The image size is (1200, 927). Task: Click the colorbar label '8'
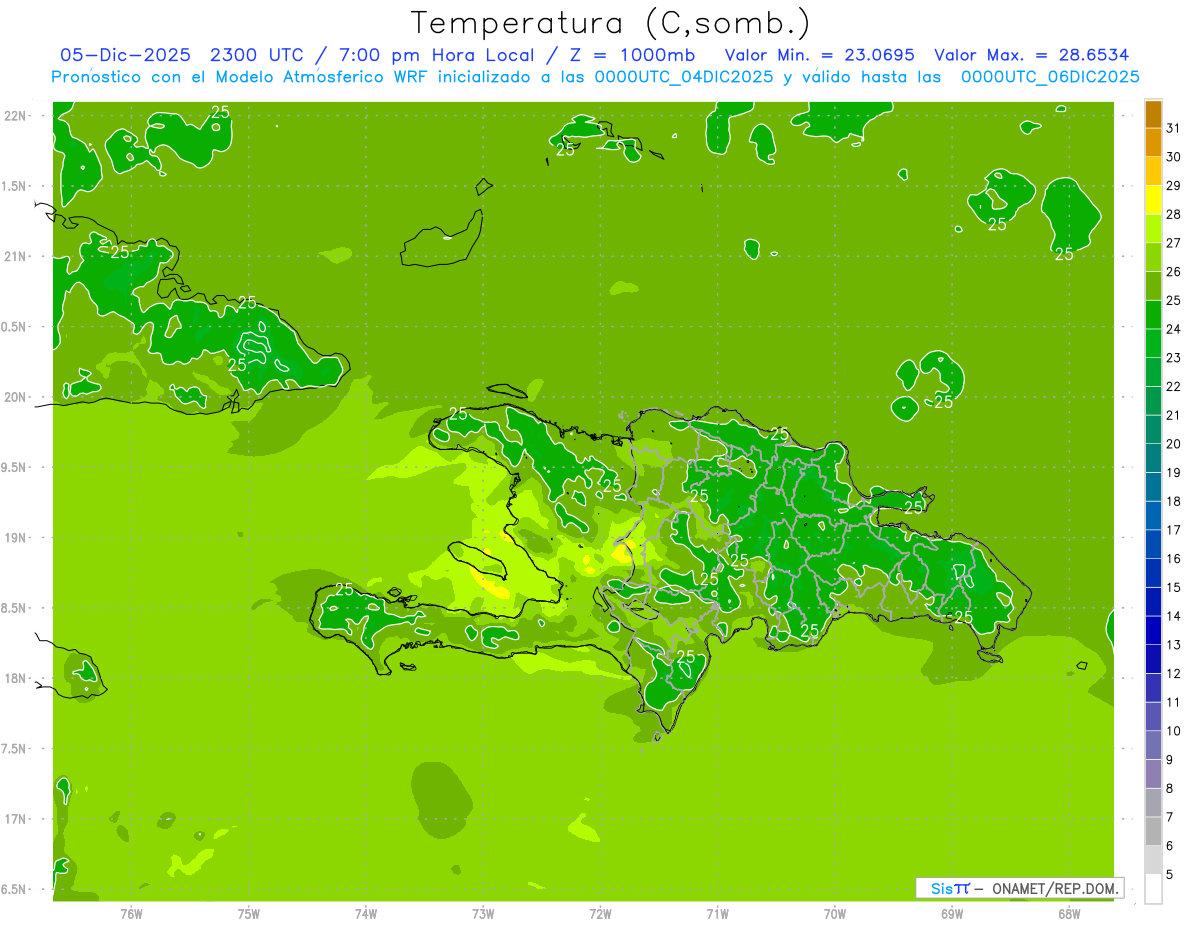coord(1170,788)
